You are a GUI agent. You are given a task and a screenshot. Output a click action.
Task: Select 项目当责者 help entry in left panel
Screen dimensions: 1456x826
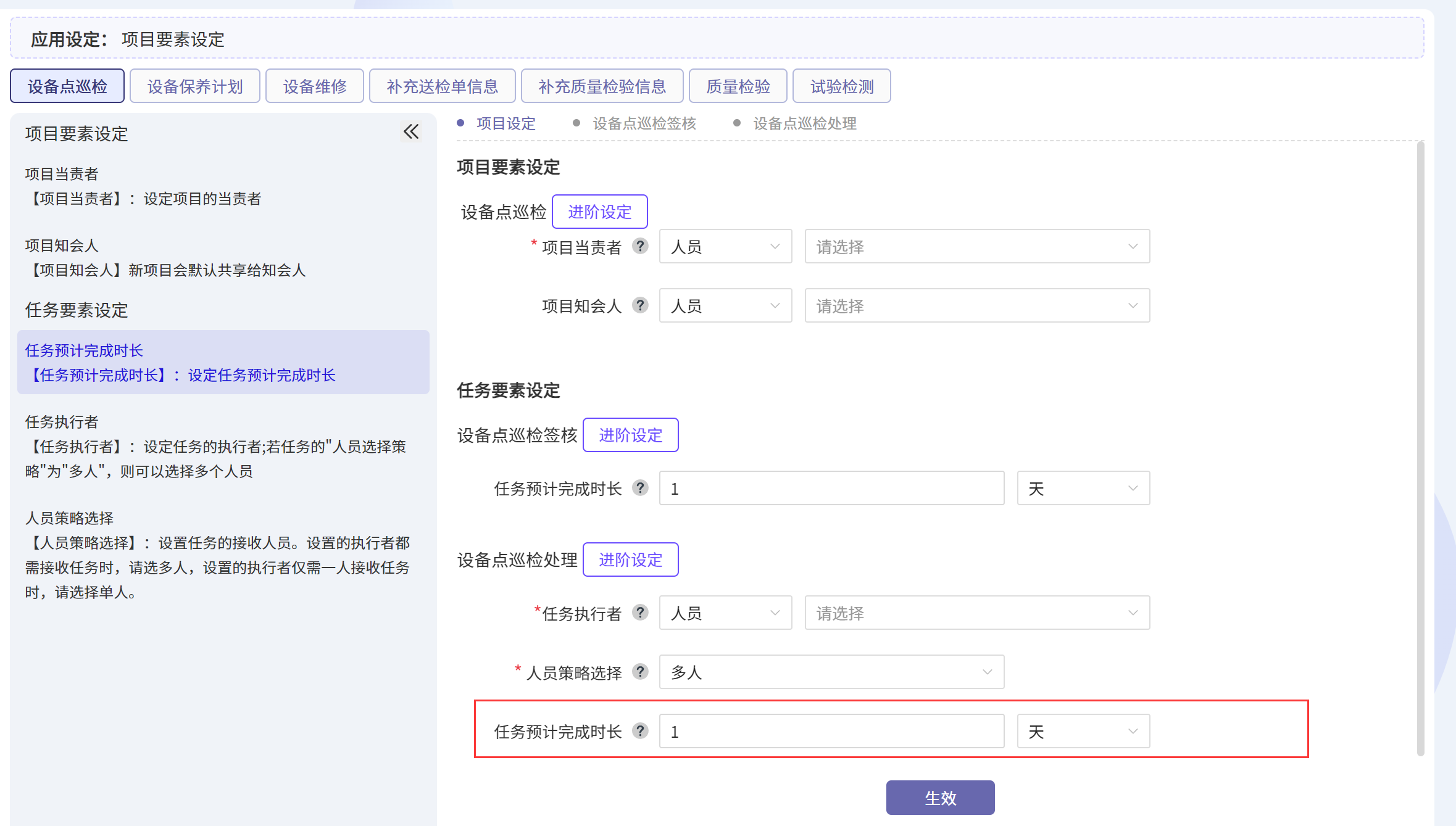pos(223,186)
